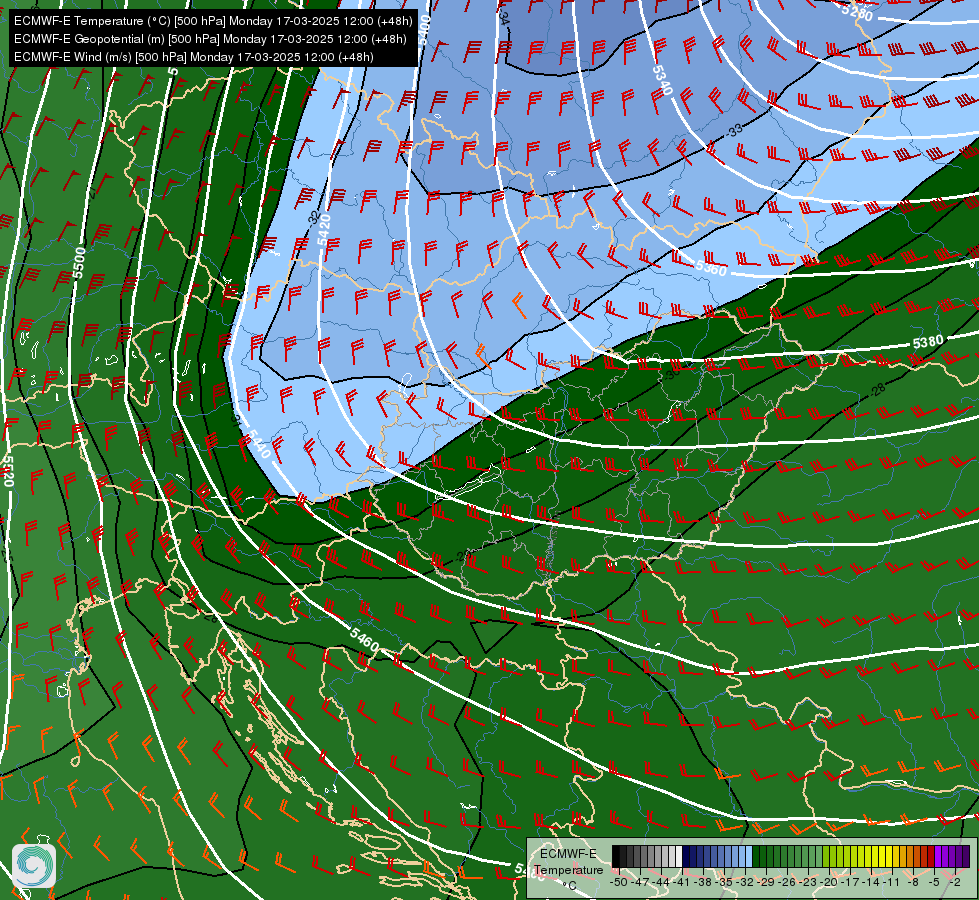Click the -38 tick label in legend
979x900 pixels.
click(702, 882)
